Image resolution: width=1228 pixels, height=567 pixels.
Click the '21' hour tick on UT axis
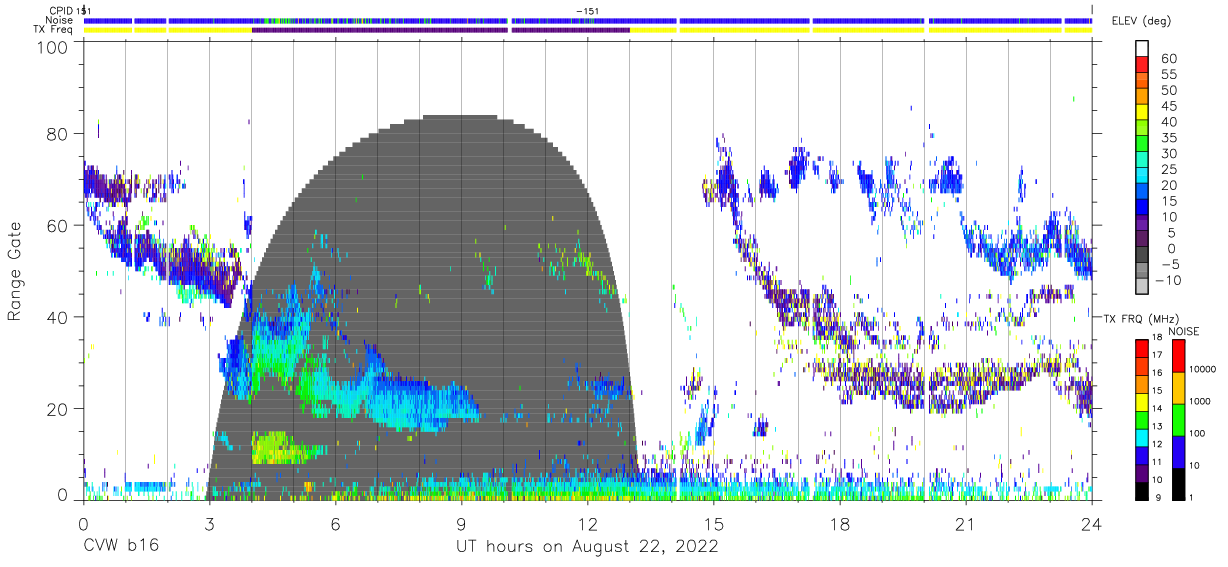[965, 523]
